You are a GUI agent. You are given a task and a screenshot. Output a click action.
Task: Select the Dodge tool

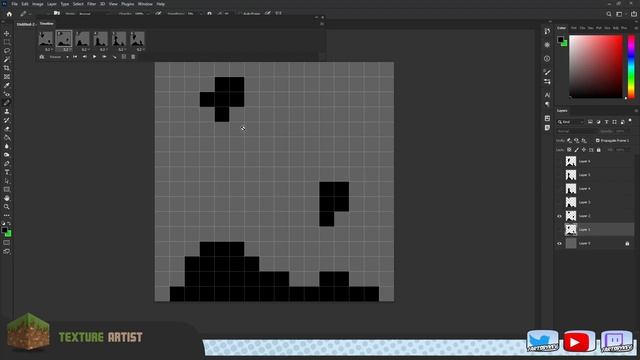7,155
